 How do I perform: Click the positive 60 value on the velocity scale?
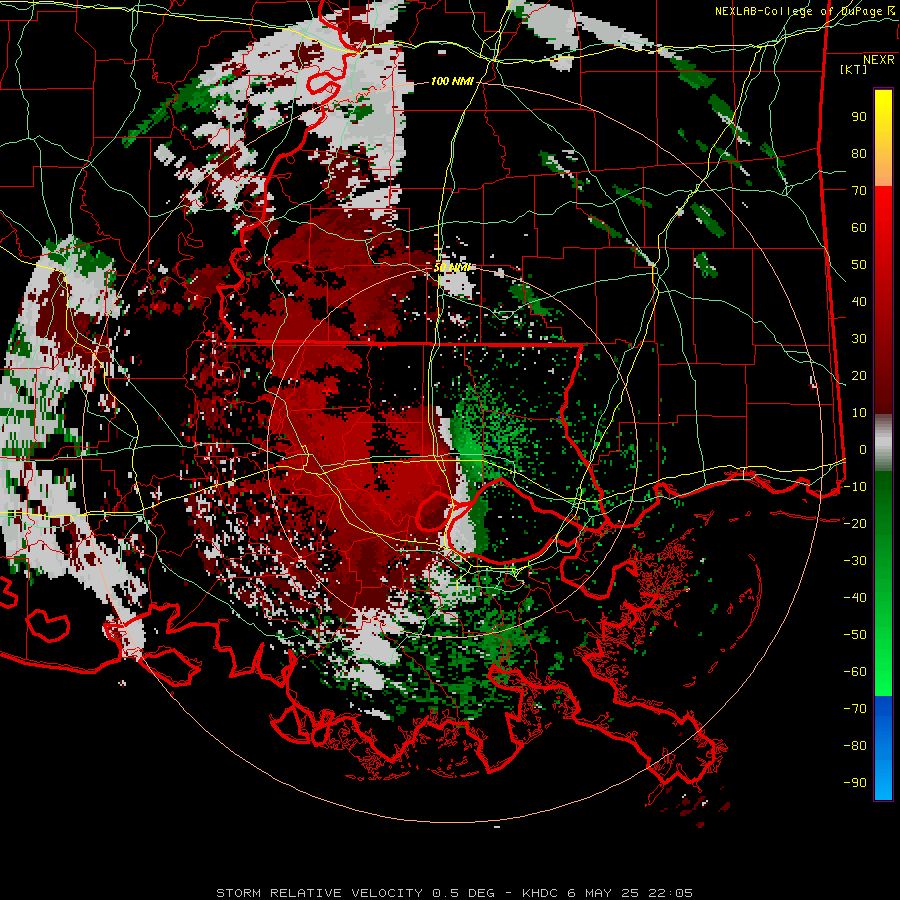coord(859,228)
